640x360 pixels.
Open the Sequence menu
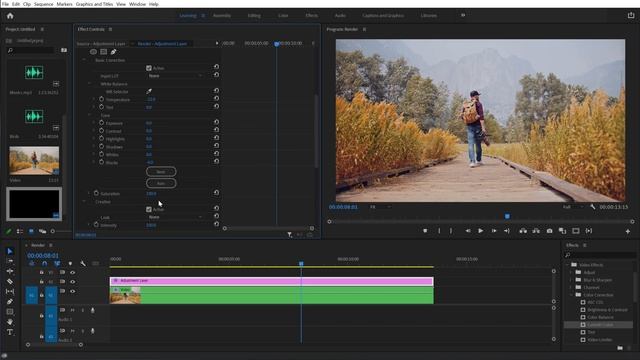tap(43, 4)
